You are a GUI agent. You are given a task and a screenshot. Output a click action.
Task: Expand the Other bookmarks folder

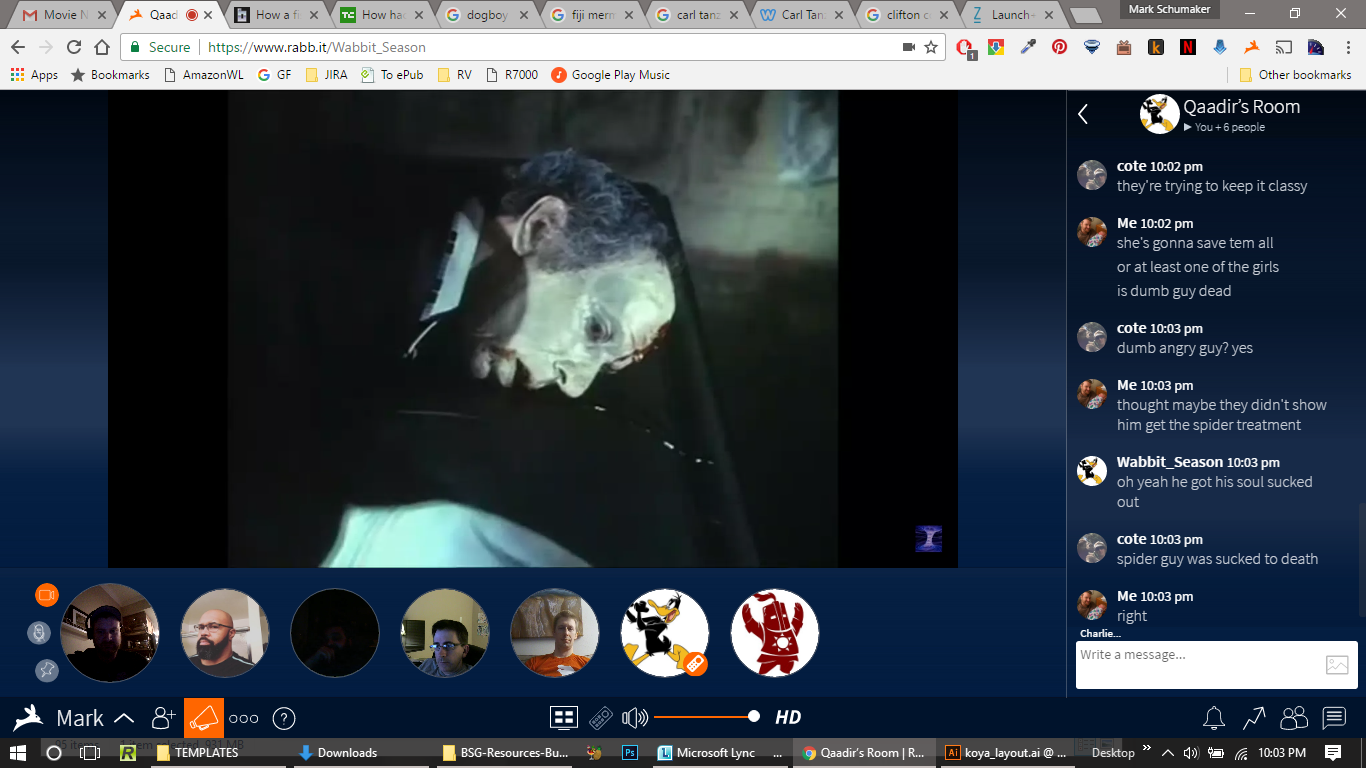[x=1295, y=75]
